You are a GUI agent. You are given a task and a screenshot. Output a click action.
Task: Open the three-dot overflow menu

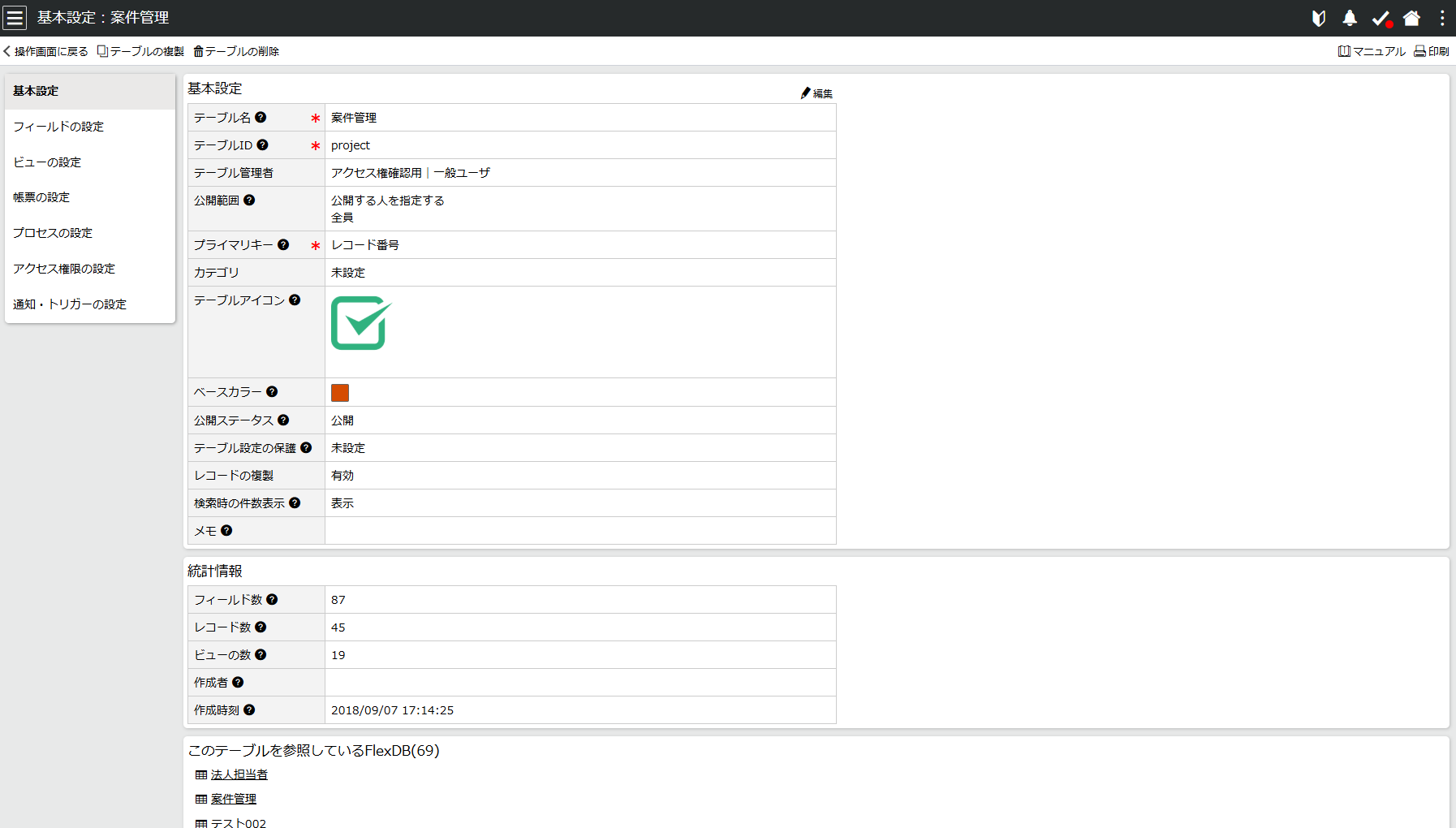[1441, 18]
